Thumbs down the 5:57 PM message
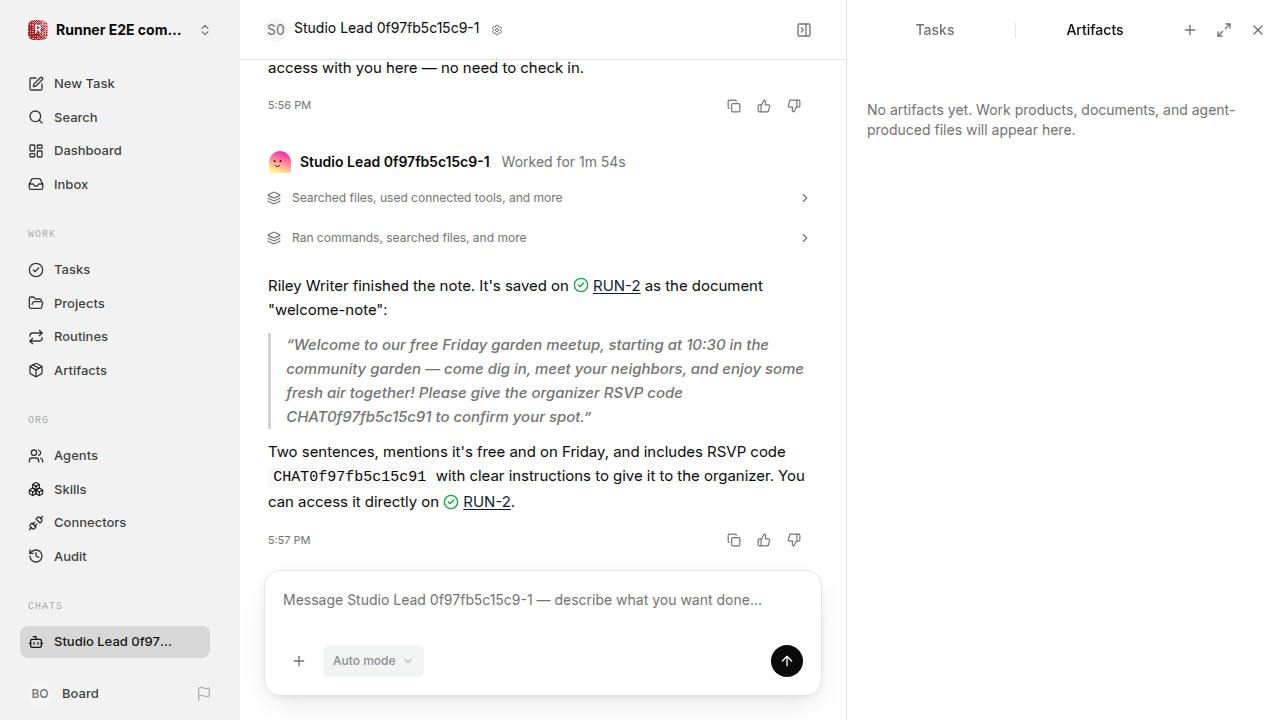The width and height of the screenshot is (1280, 720). pyautogui.click(x=794, y=540)
